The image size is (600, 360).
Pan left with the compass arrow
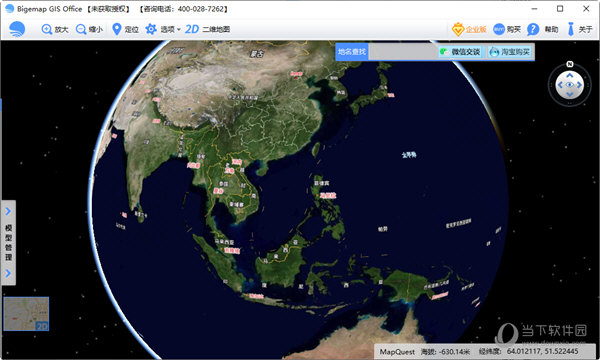pos(560,85)
